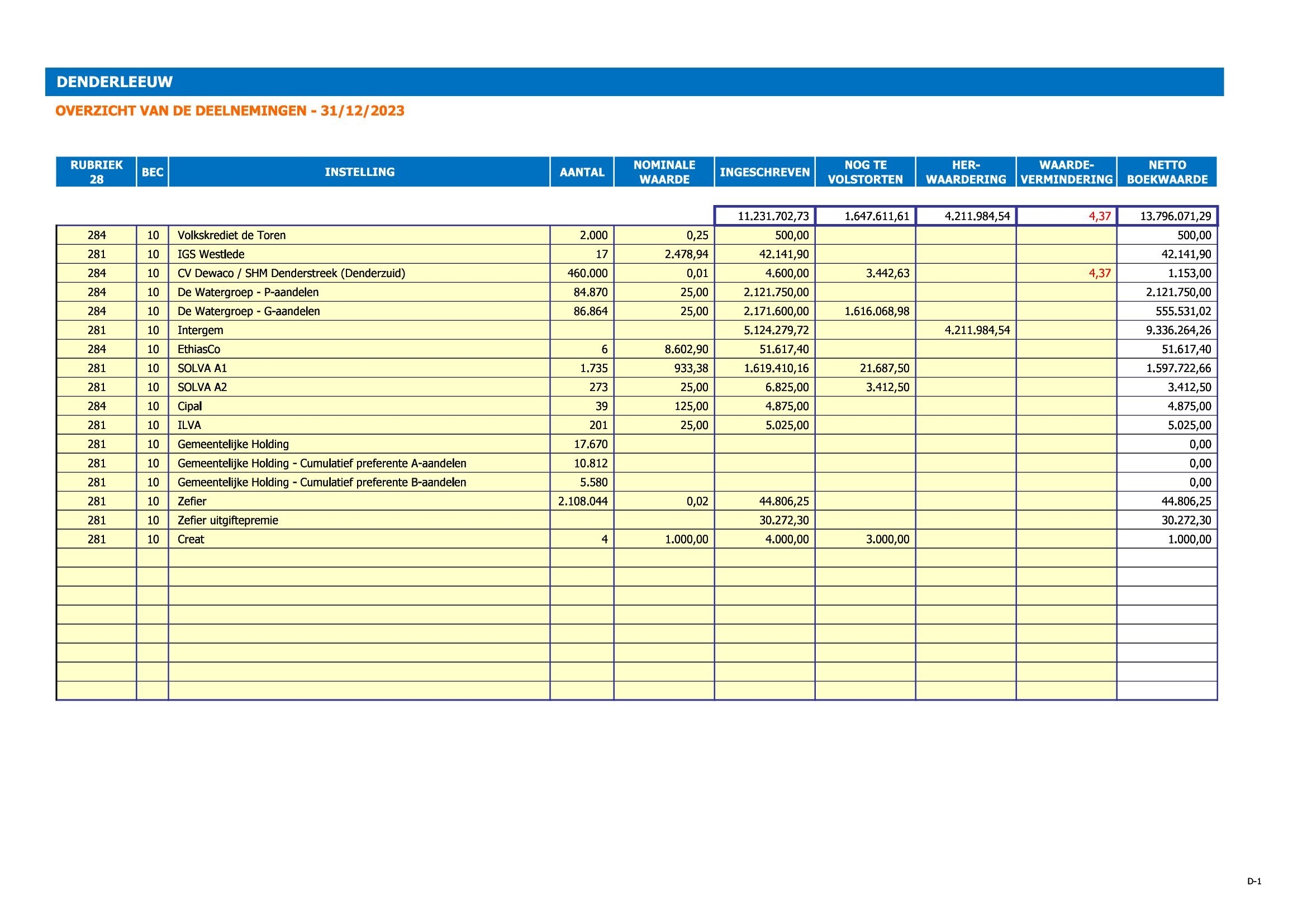Select total cell 1.647.611,61
Viewport: 1307px width, 924px height.
coord(865,216)
